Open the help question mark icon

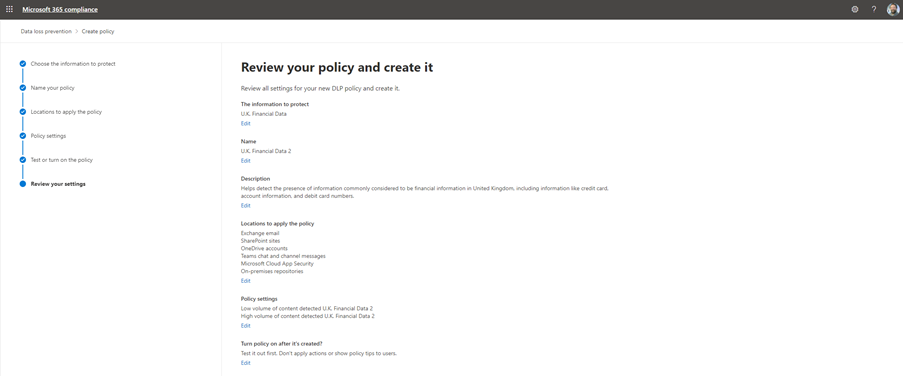(x=874, y=9)
